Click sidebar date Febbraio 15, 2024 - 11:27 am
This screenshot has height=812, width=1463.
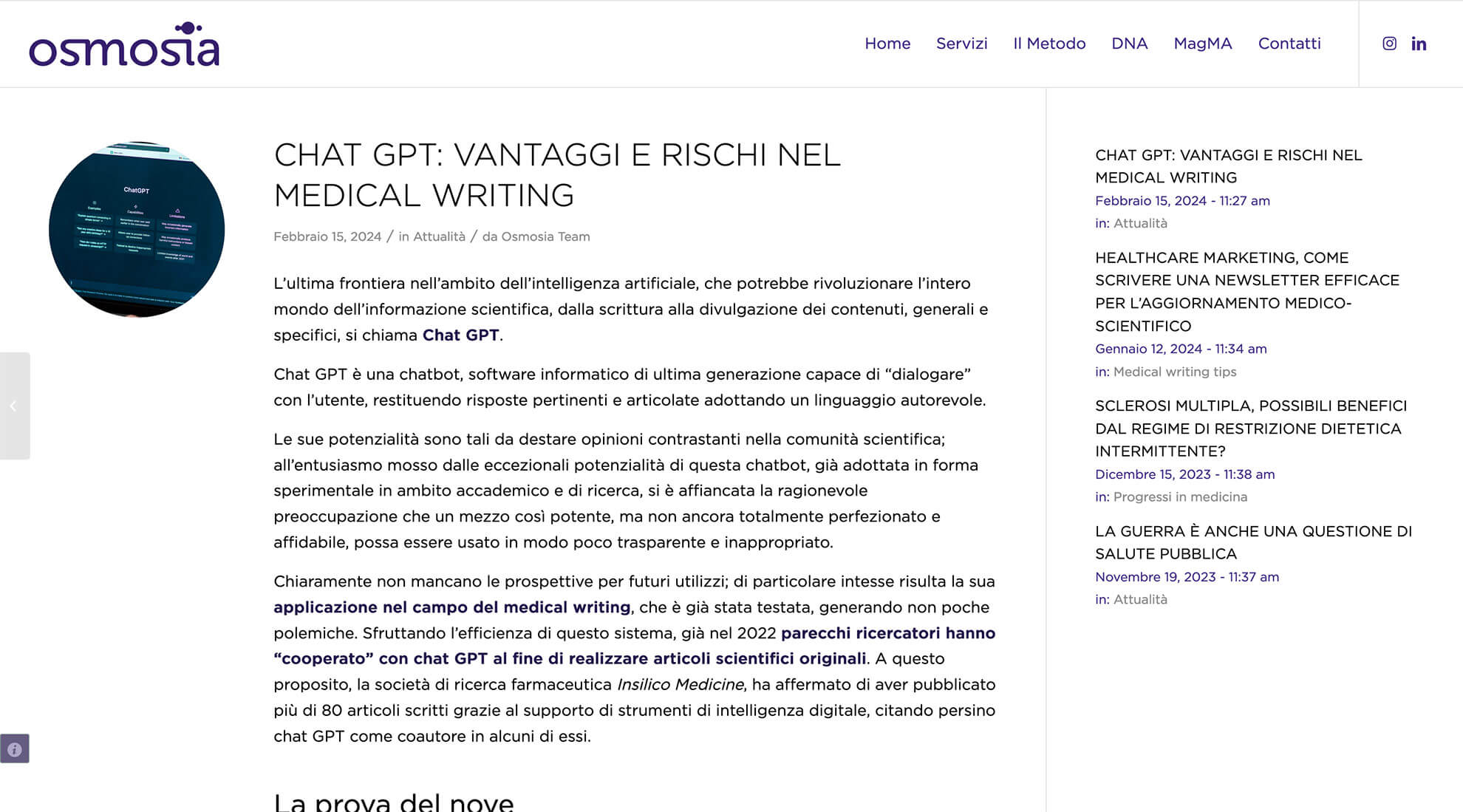click(x=1182, y=201)
